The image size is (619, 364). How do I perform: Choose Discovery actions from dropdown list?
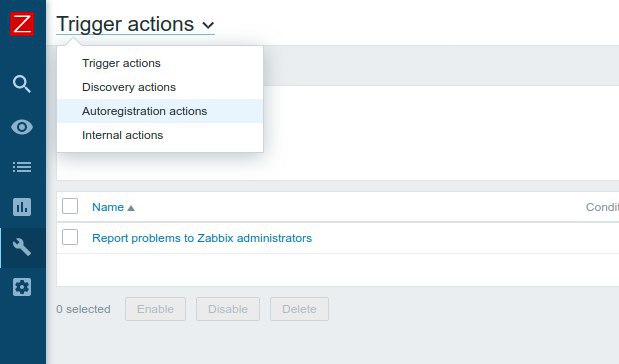[129, 87]
